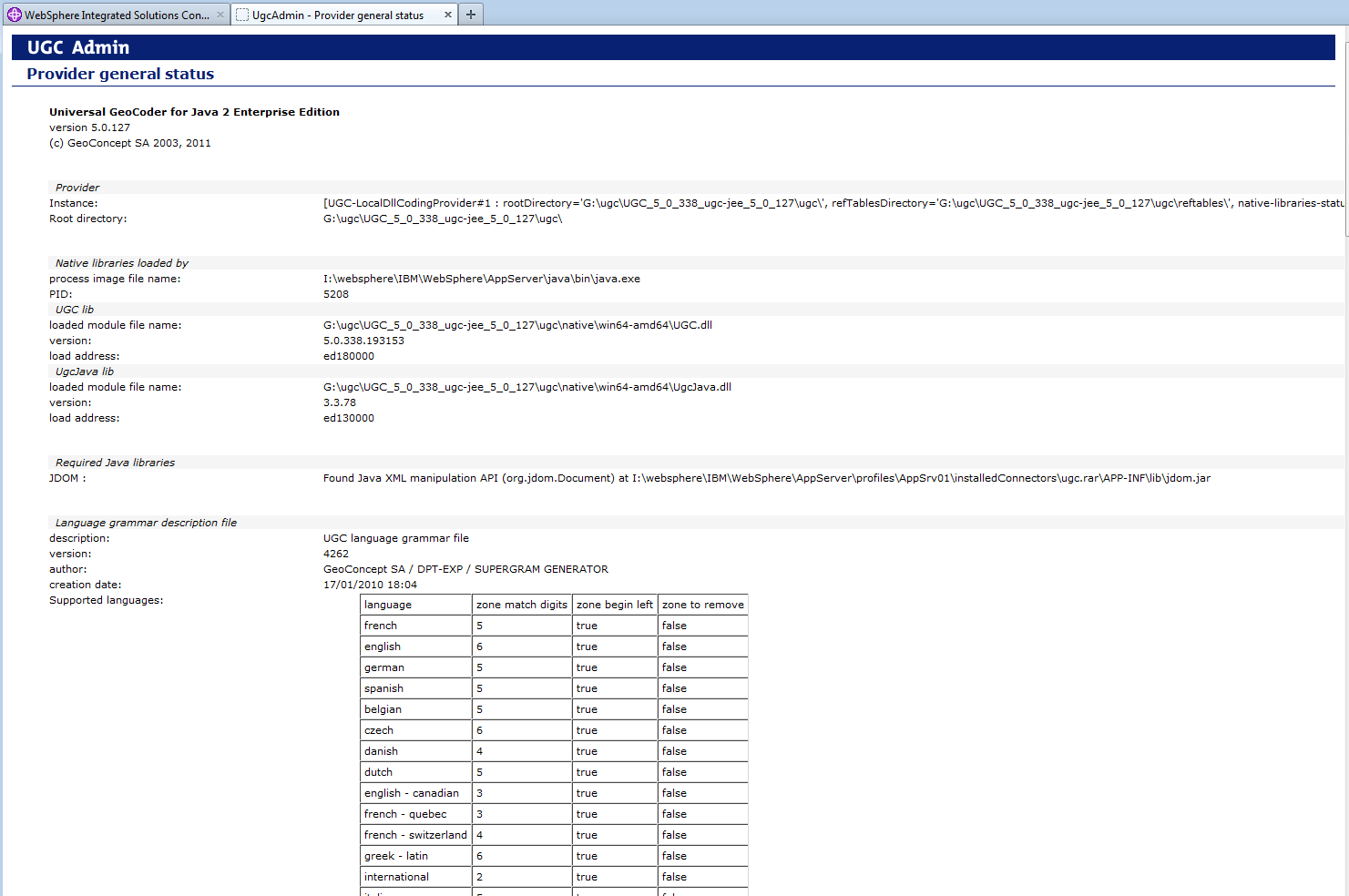Click the spanish language row cell
Screen dimensions: 1349x896
pos(415,688)
